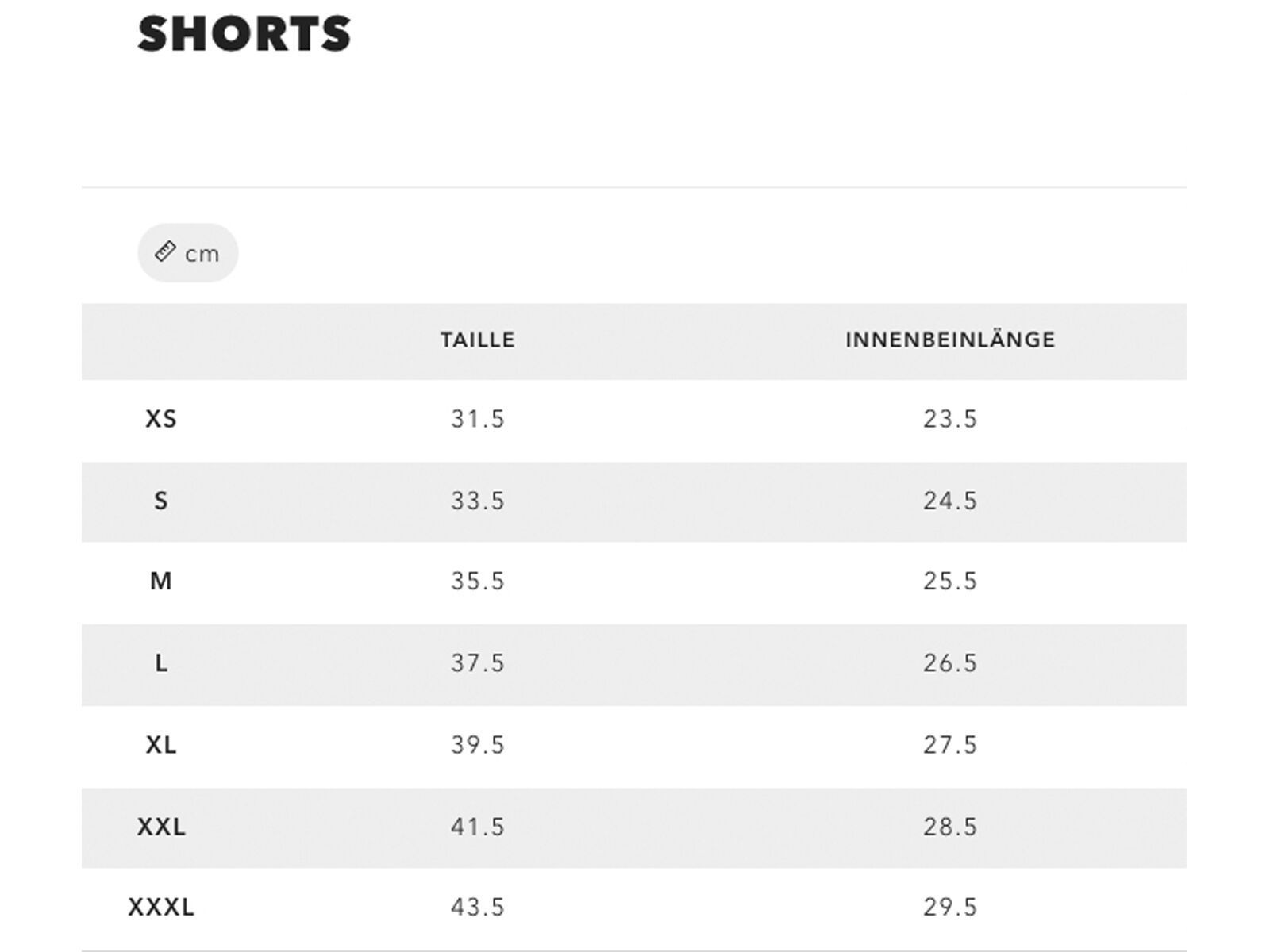
Task: Click the 41.5 waist value for XXL
Action: click(x=476, y=827)
